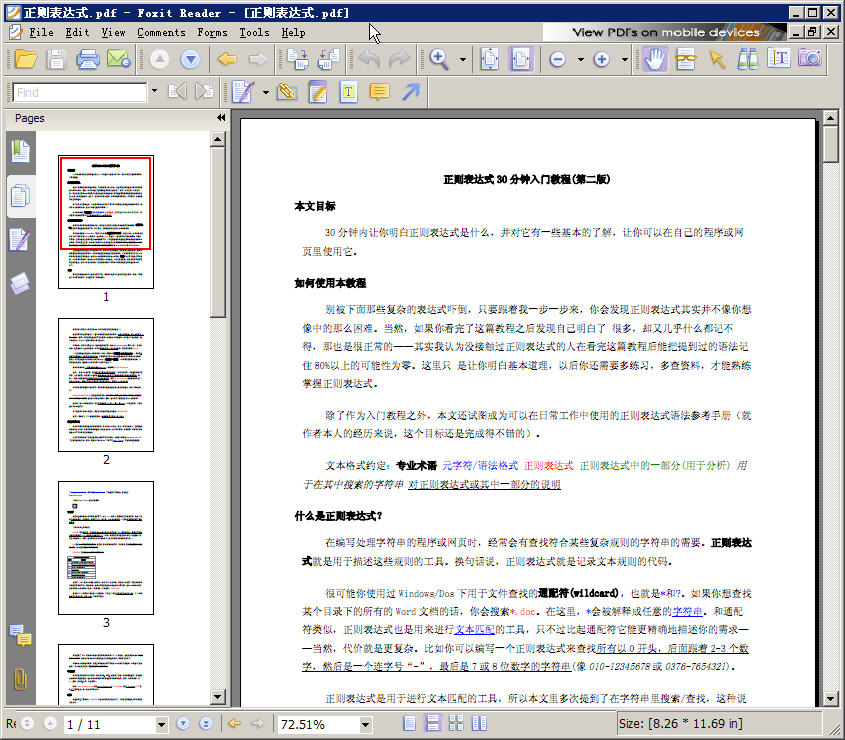
Task: Click the Snapshot camera icon
Action: (x=810, y=59)
